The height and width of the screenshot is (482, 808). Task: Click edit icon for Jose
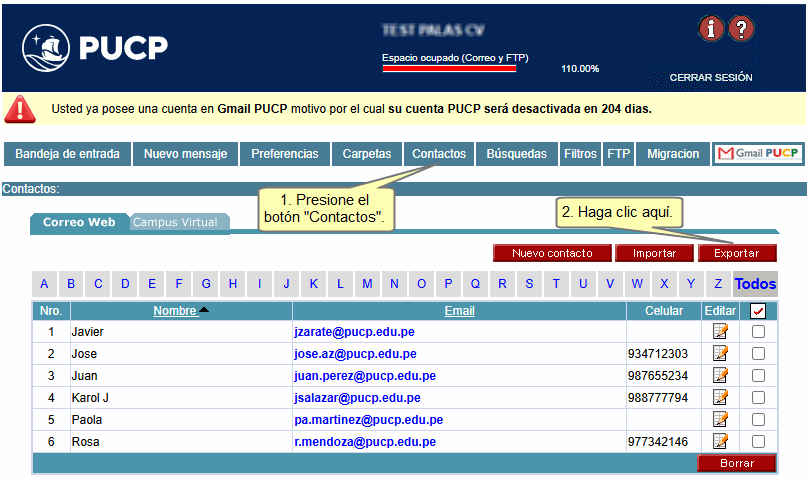pyautogui.click(x=720, y=354)
